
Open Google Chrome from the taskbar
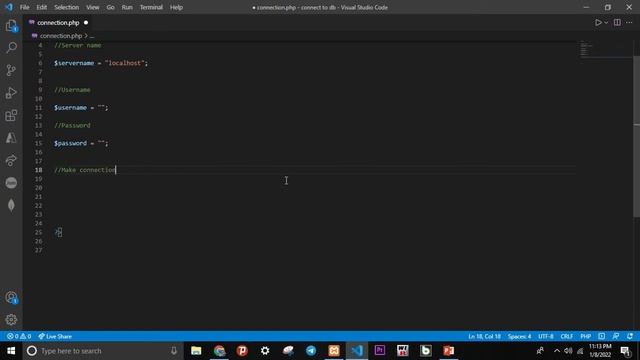pyautogui.click(x=219, y=351)
